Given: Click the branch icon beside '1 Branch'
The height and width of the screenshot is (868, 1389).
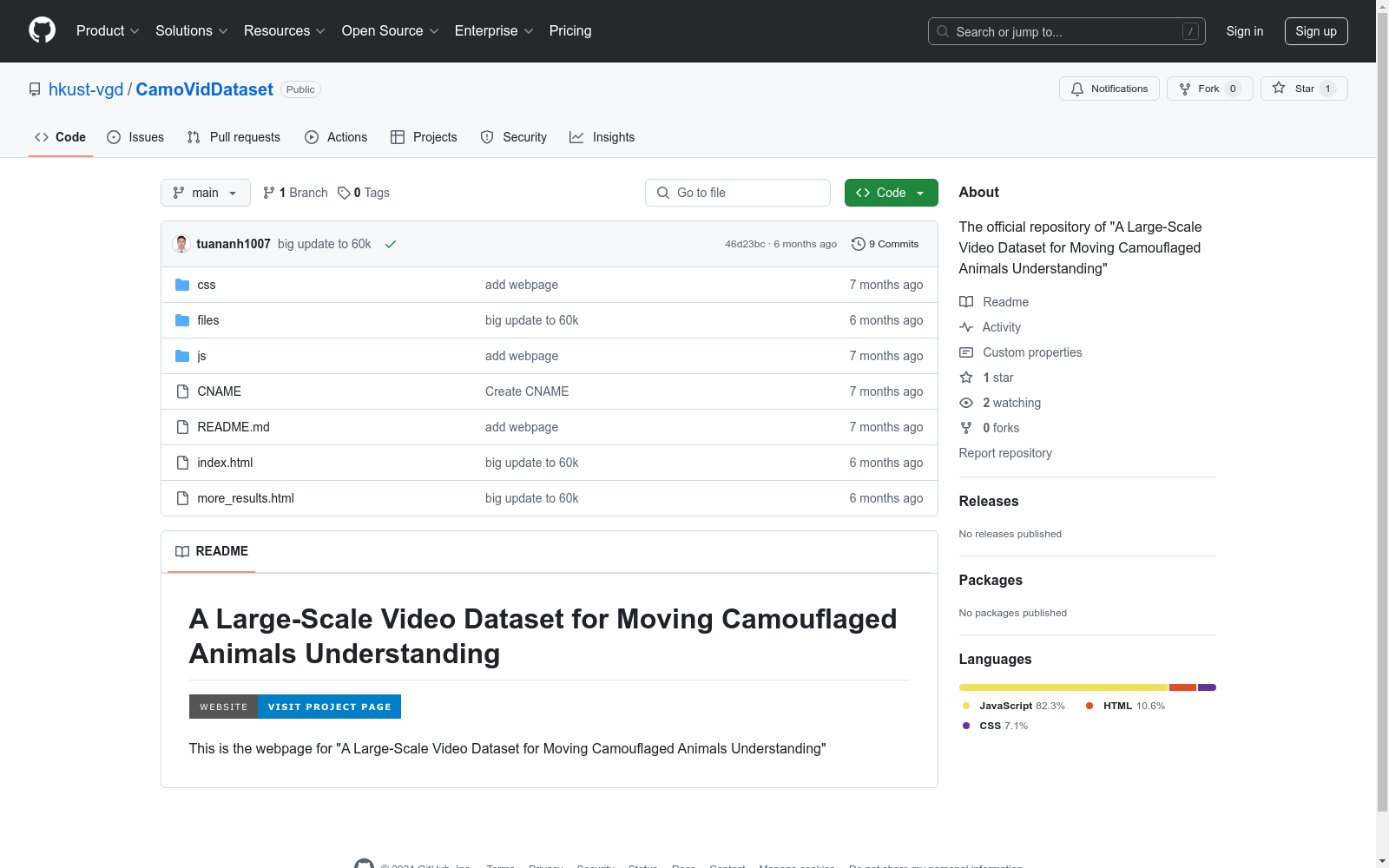Looking at the screenshot, I should (269, 193).
